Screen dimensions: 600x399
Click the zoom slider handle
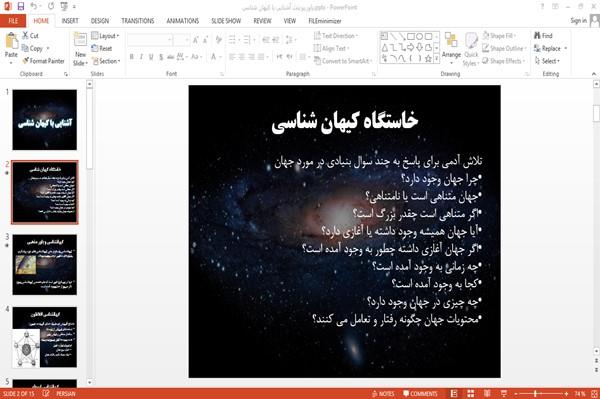(535, 394)
